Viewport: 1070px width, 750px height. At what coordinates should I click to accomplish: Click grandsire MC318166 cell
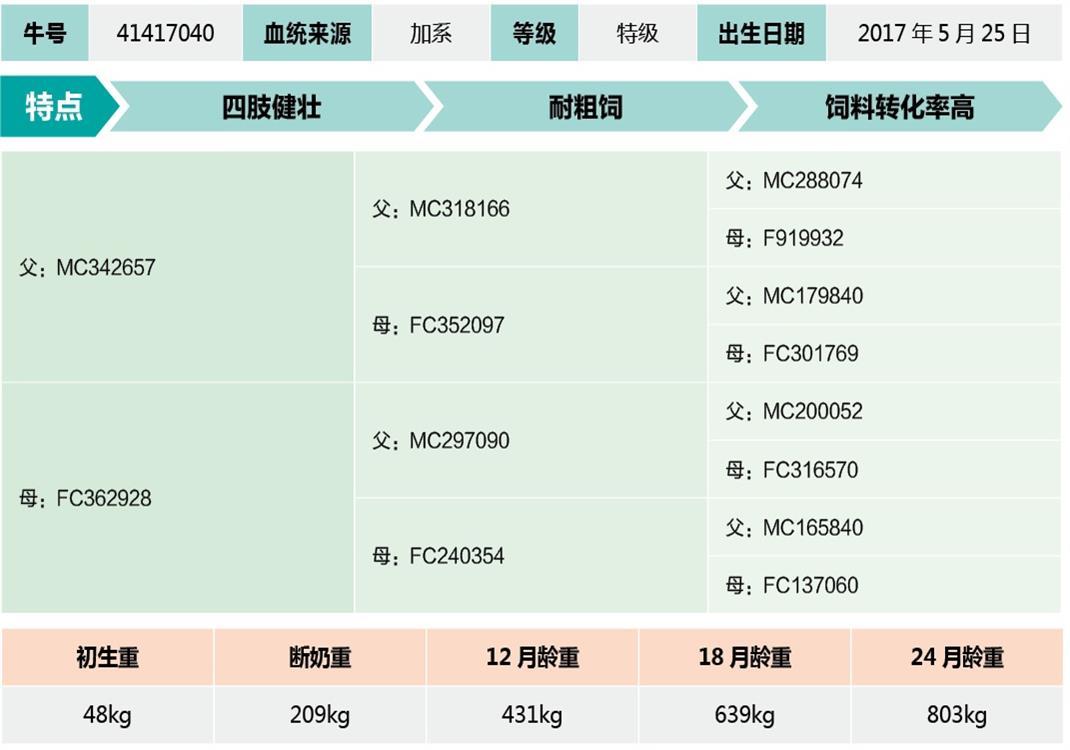(441, 210)
